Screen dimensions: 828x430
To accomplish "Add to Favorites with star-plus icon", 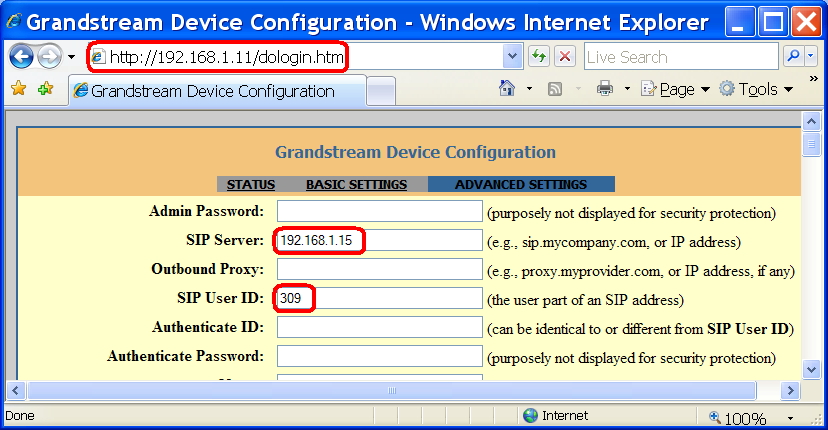I will click(x=45, y=89).
